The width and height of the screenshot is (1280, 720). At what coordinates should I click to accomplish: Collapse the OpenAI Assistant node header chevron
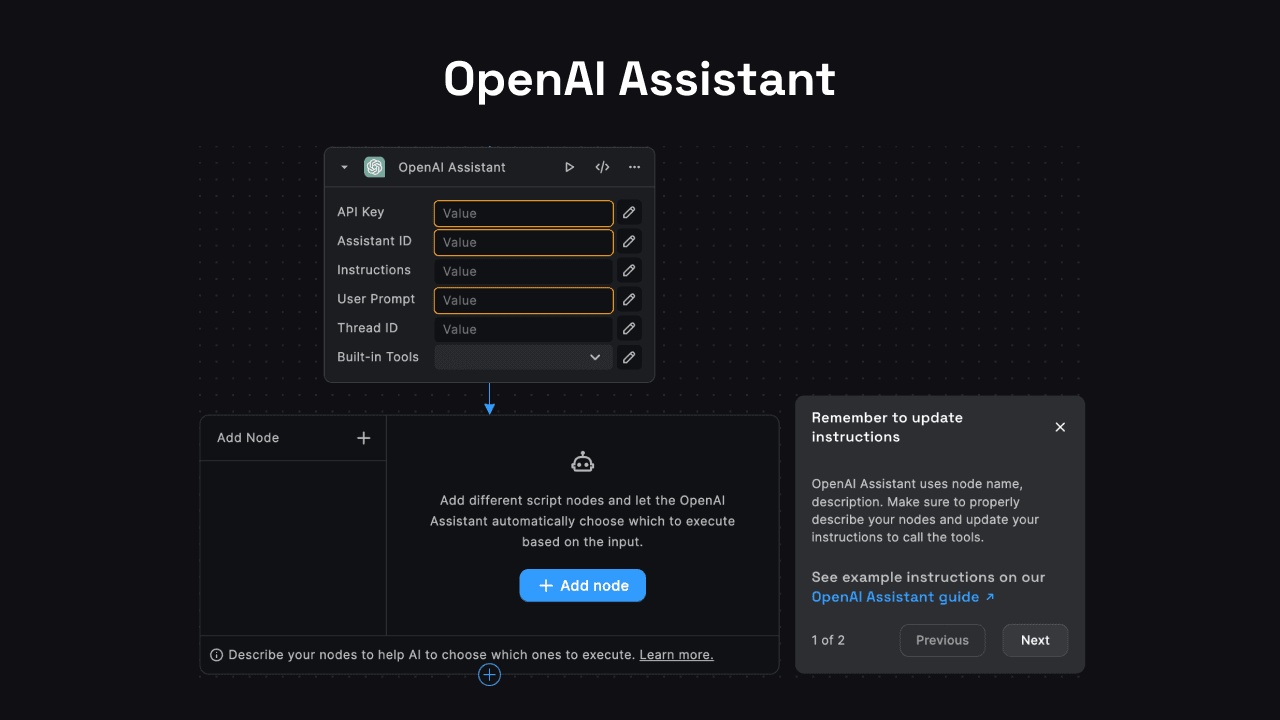pyautogui.click(x=344, y=167)
